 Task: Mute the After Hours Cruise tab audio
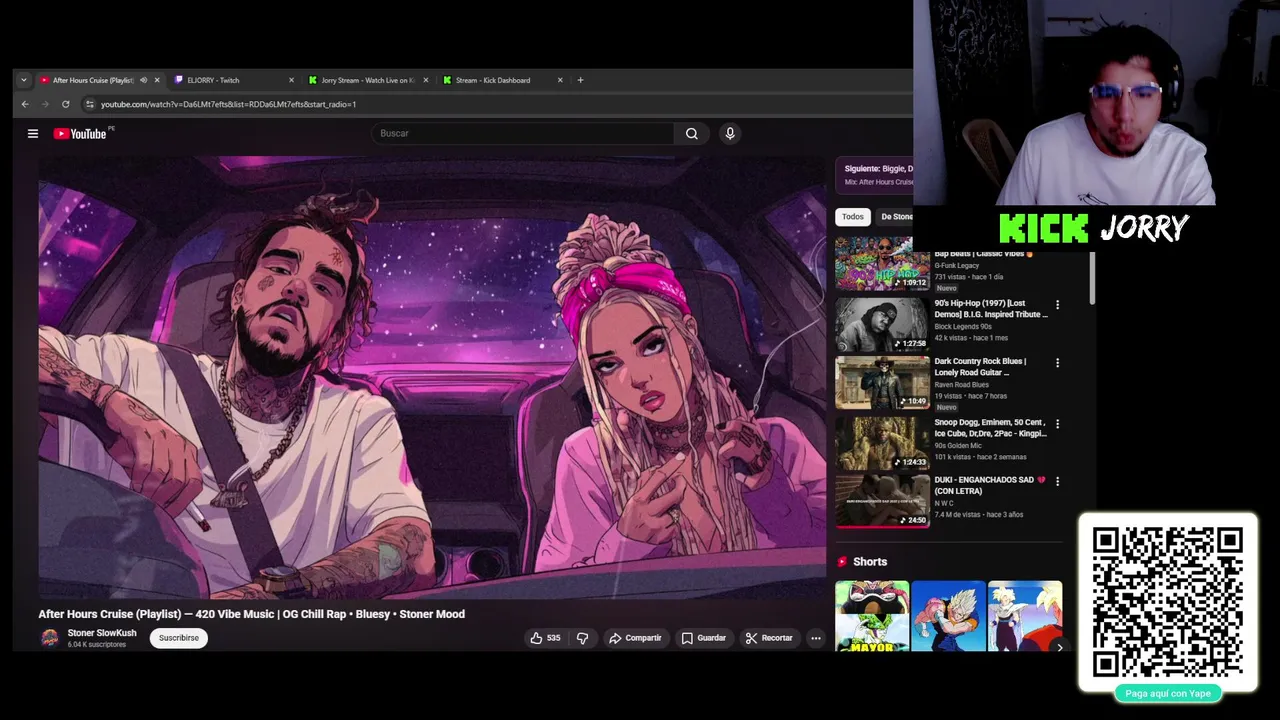[x=143, y=80]
